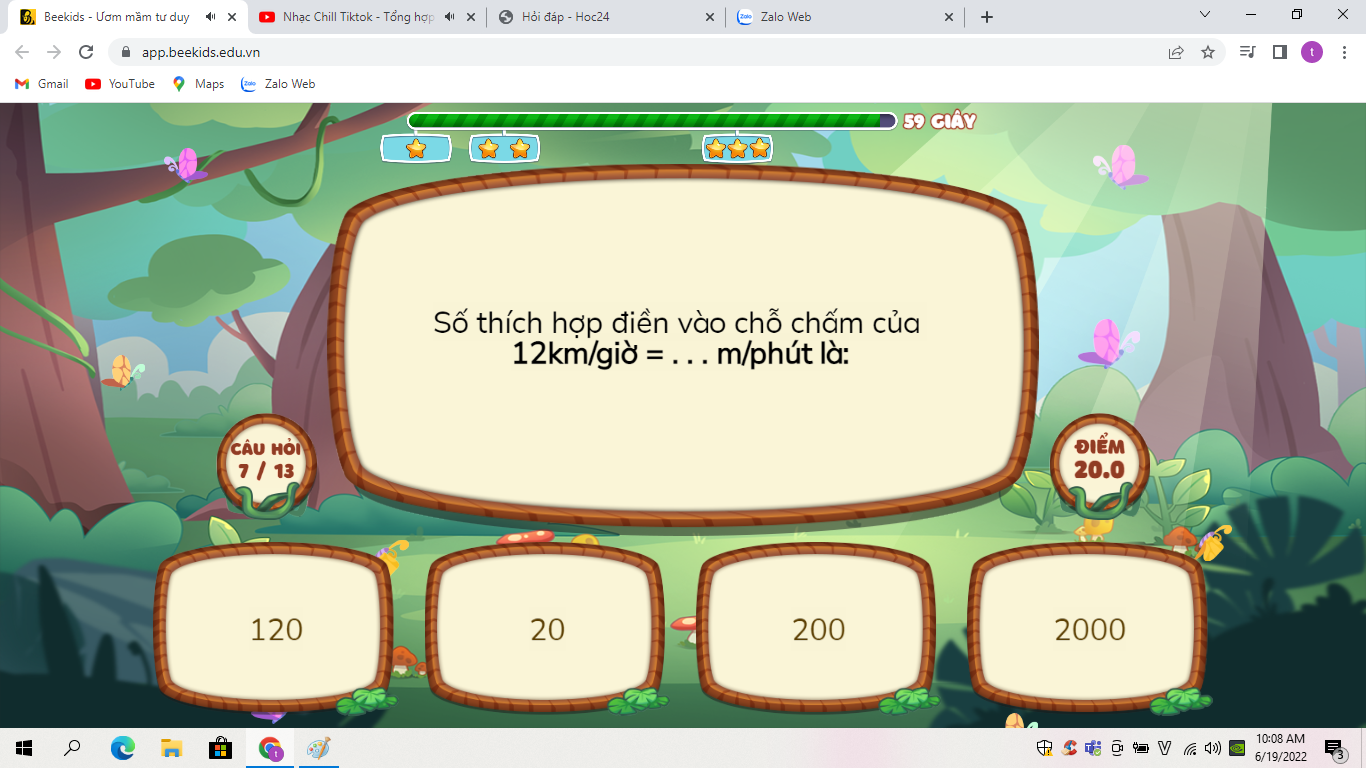
Task: Open Chrome profile avatar
Action: coord(1311,52)
